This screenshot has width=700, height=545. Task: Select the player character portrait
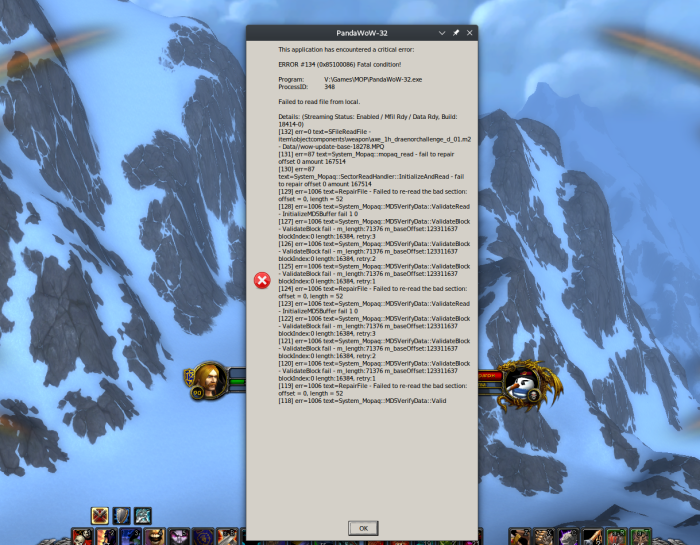211,378
